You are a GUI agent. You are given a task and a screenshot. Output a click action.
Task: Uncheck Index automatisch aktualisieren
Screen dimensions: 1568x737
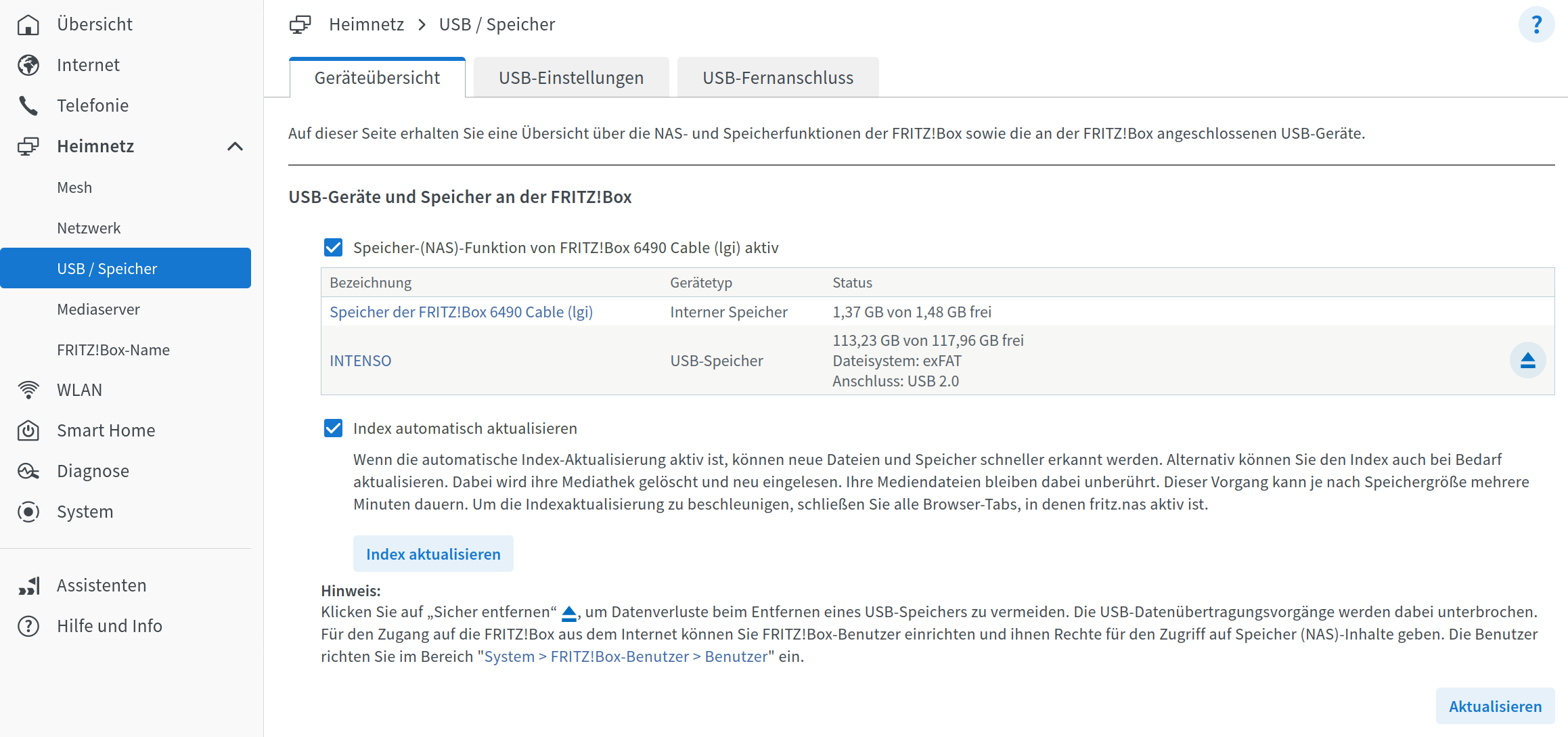tap(332, 428)
